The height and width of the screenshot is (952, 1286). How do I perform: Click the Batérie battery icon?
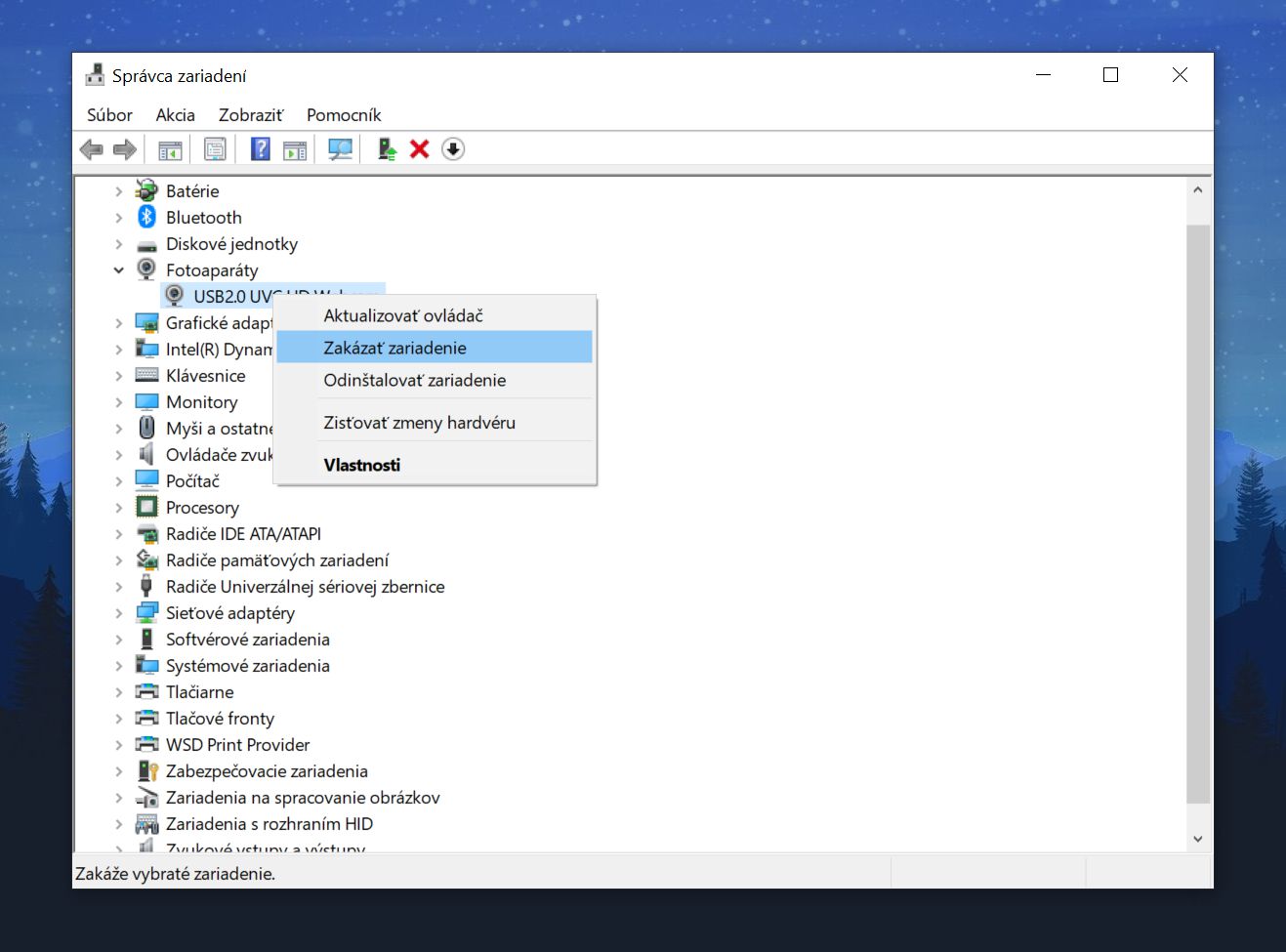click(x=146, y=191)
